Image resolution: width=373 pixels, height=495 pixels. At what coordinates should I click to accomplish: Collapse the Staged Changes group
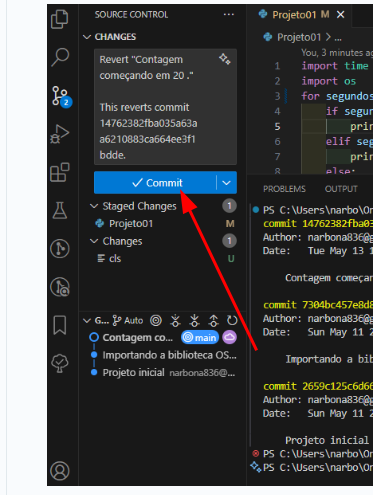tap(94, 206)
